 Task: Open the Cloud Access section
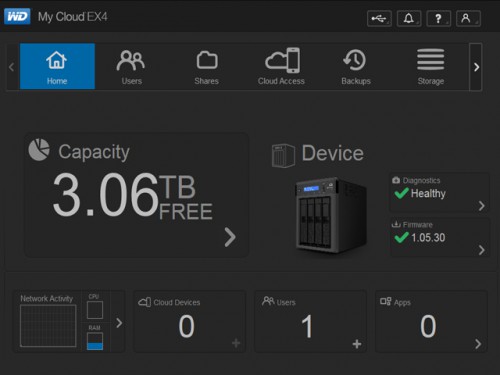(x=281, y=66)
